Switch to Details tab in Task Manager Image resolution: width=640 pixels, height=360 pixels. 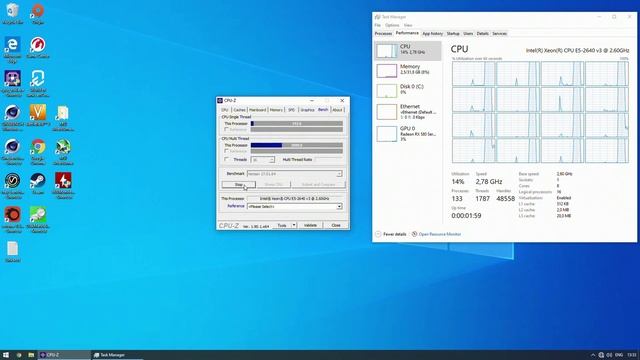coord(482,33)
